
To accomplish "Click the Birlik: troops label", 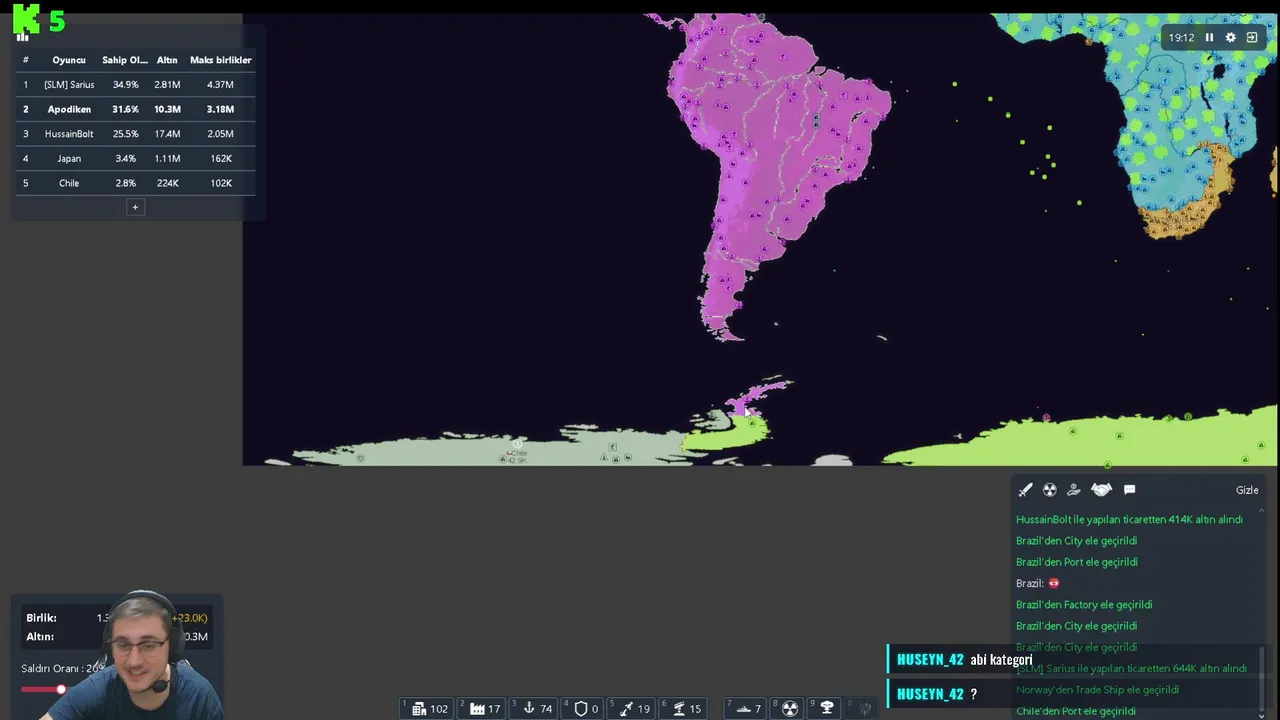I will tap(41, 618).
